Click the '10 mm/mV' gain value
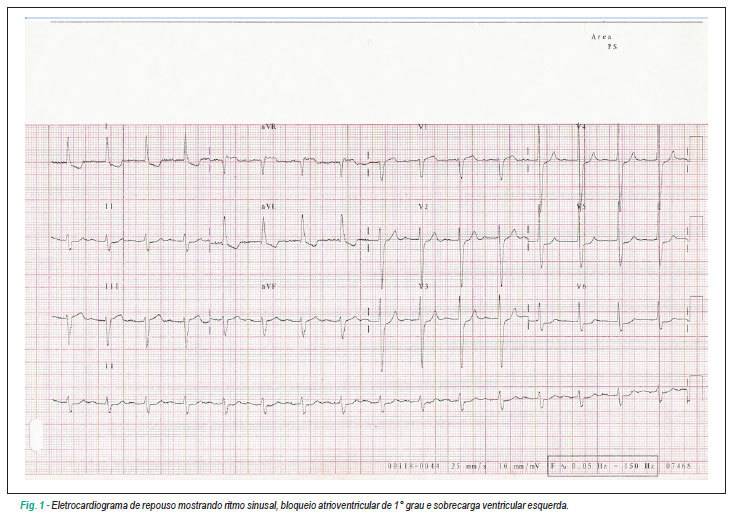The width and height of the screenshot is (734, 524). pos(519,466)
